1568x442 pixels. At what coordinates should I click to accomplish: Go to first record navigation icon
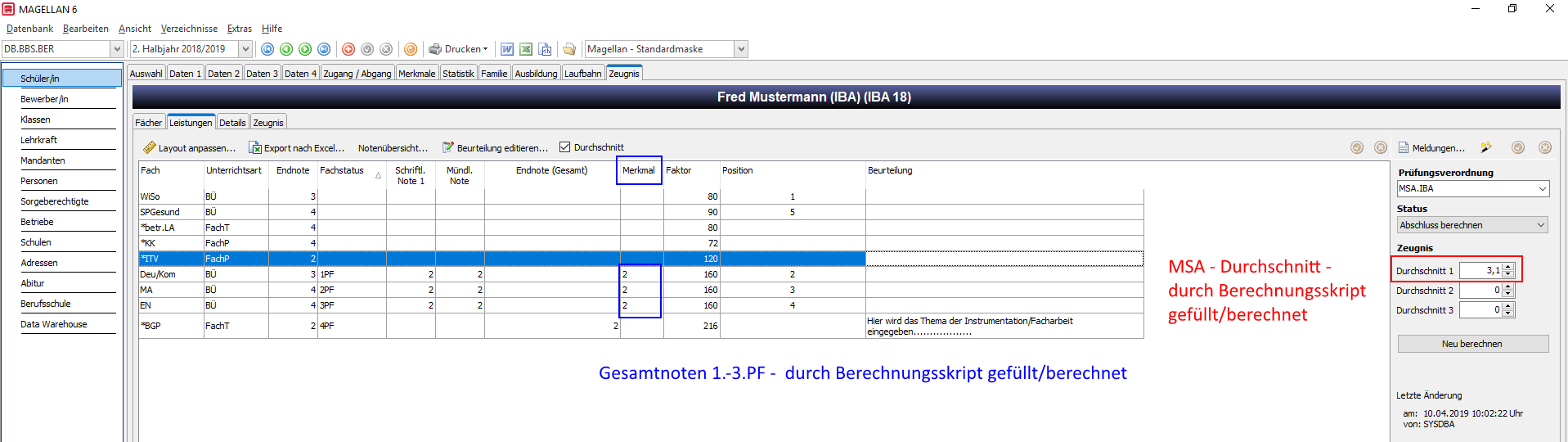pyautogui.click(x=267, y=49)
